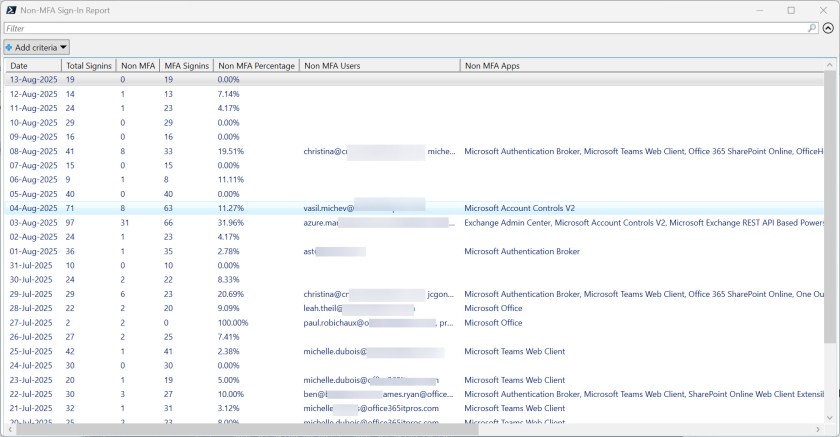Select the 29-Jul-2025 date cell
Screen dimensions: 840x437
pyautogui.click(x=31, y=294)
